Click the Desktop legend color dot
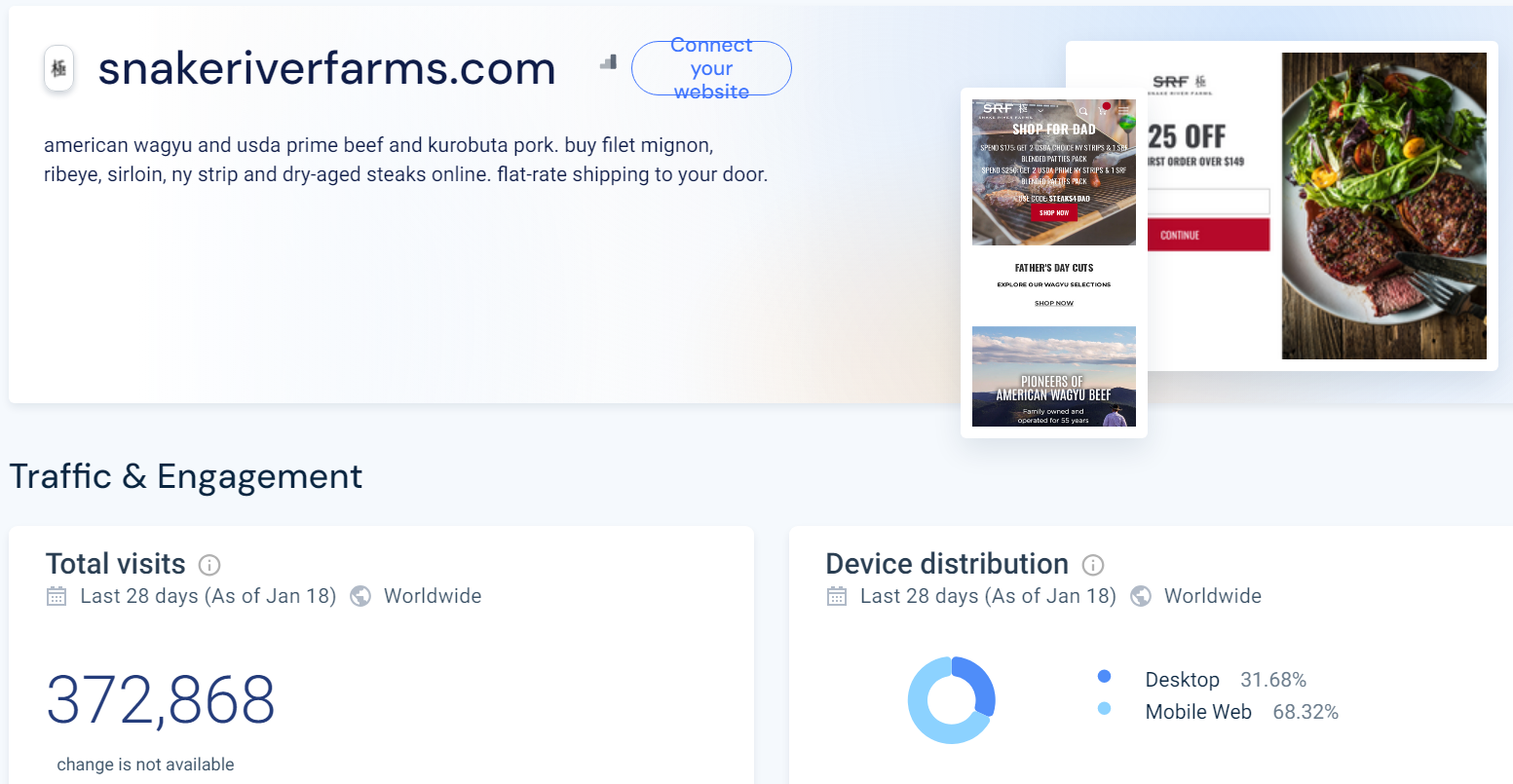This screenshot has height=784, width=1513. coord(1104,676)
